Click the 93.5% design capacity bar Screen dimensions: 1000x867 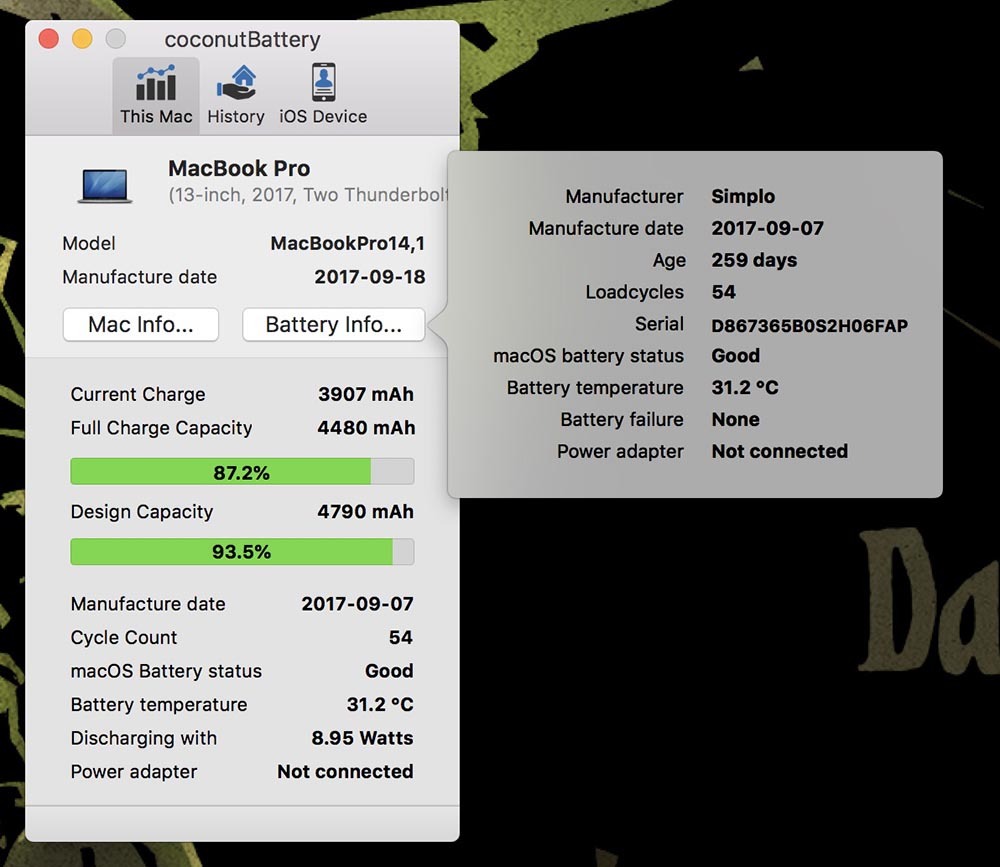click(242, 551)
